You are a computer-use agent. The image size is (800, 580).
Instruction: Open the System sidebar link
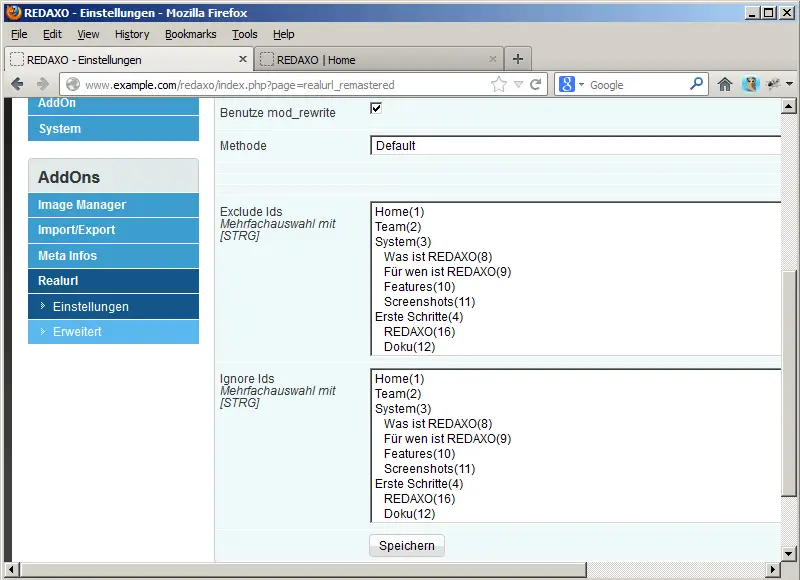(x=113, y=129)
